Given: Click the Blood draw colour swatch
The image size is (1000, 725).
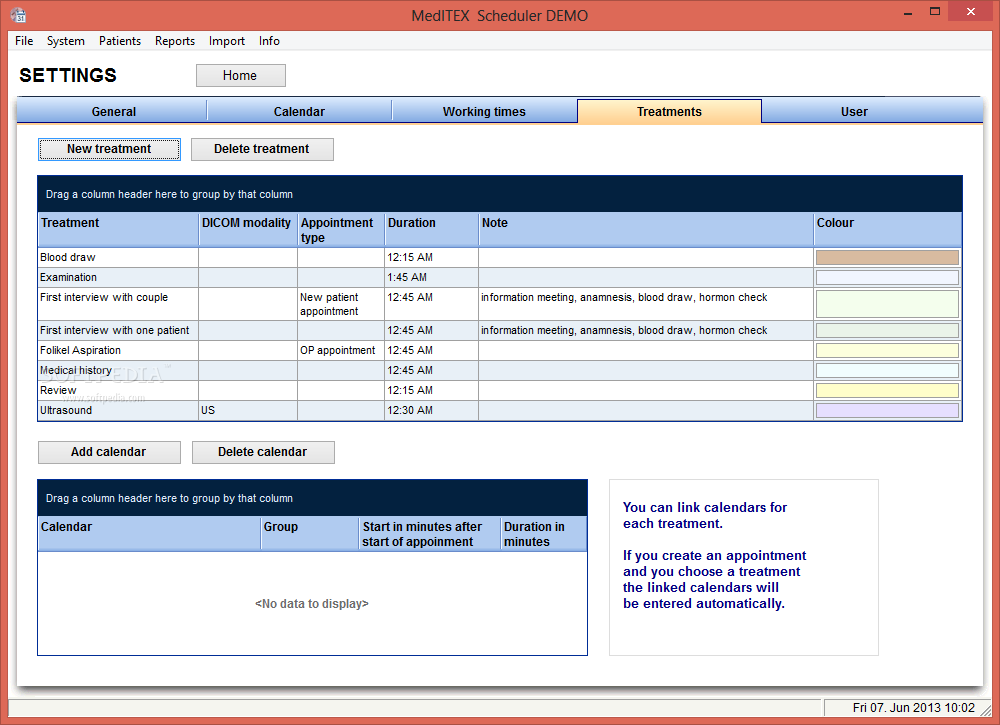Looking at the screenshot, I should pos(887,258).
